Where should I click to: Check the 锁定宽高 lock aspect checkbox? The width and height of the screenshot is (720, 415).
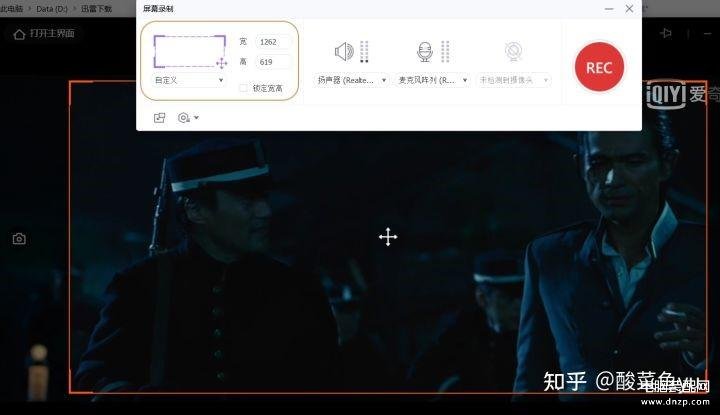243,88
